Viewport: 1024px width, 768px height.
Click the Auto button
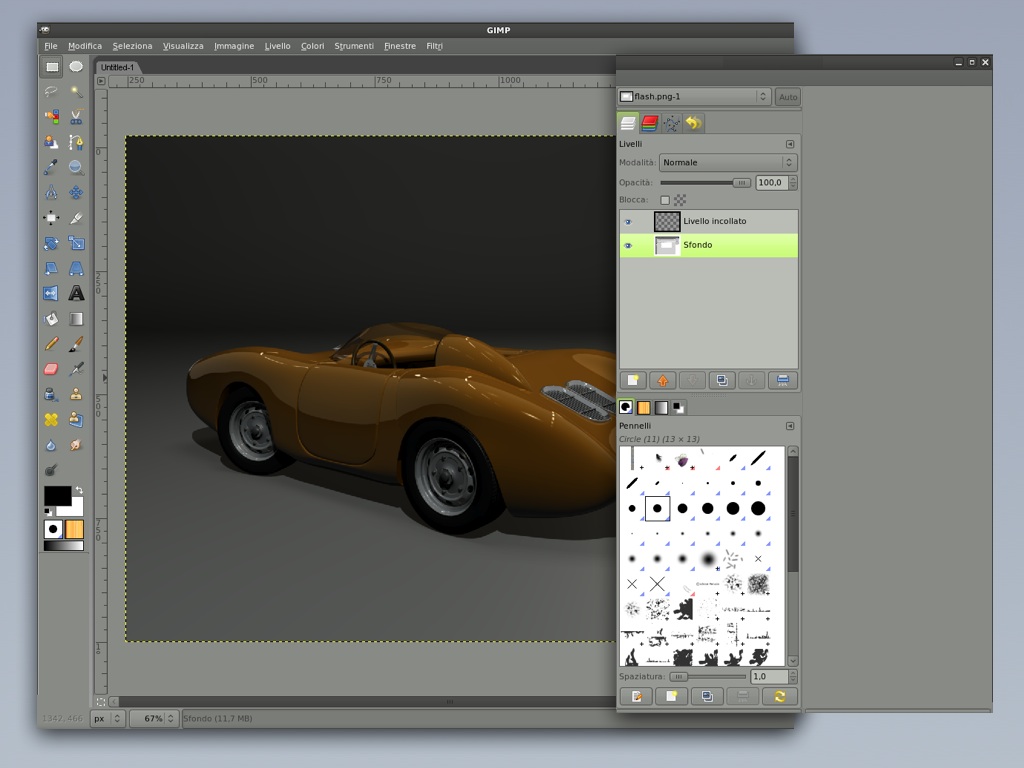787,97
